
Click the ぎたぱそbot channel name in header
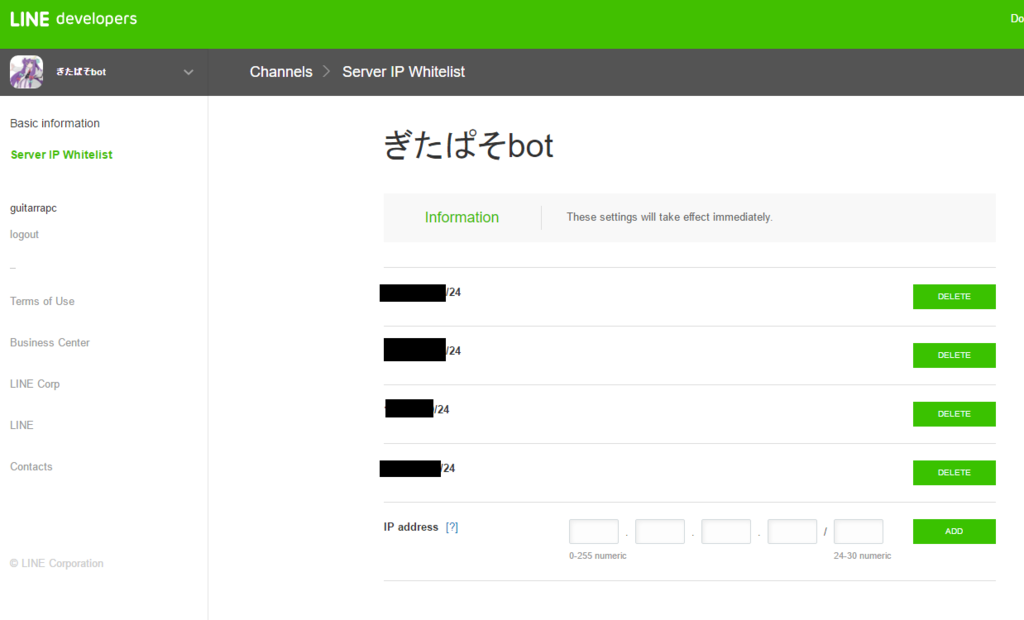(81, 72)
